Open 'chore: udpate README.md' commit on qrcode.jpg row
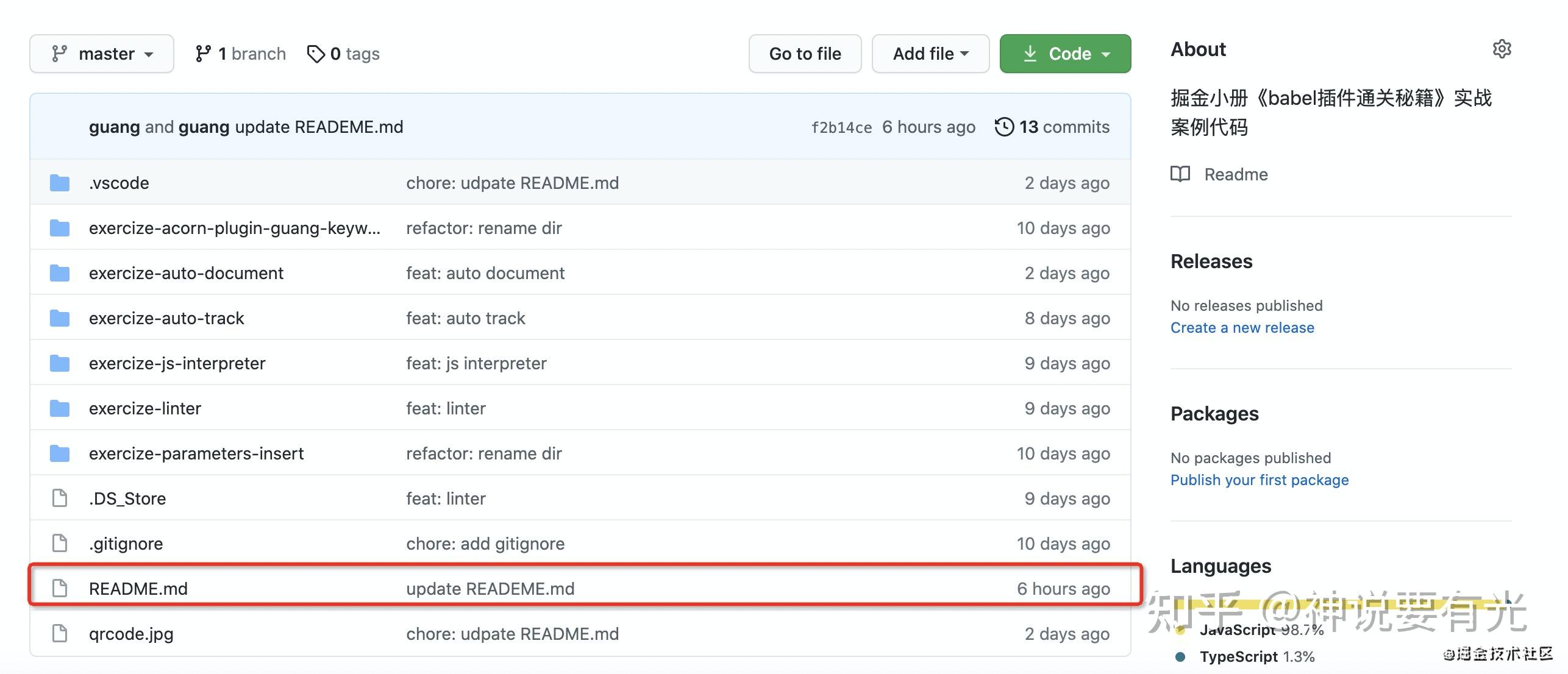Viewport: 1568px width, 674px height. 513,634
